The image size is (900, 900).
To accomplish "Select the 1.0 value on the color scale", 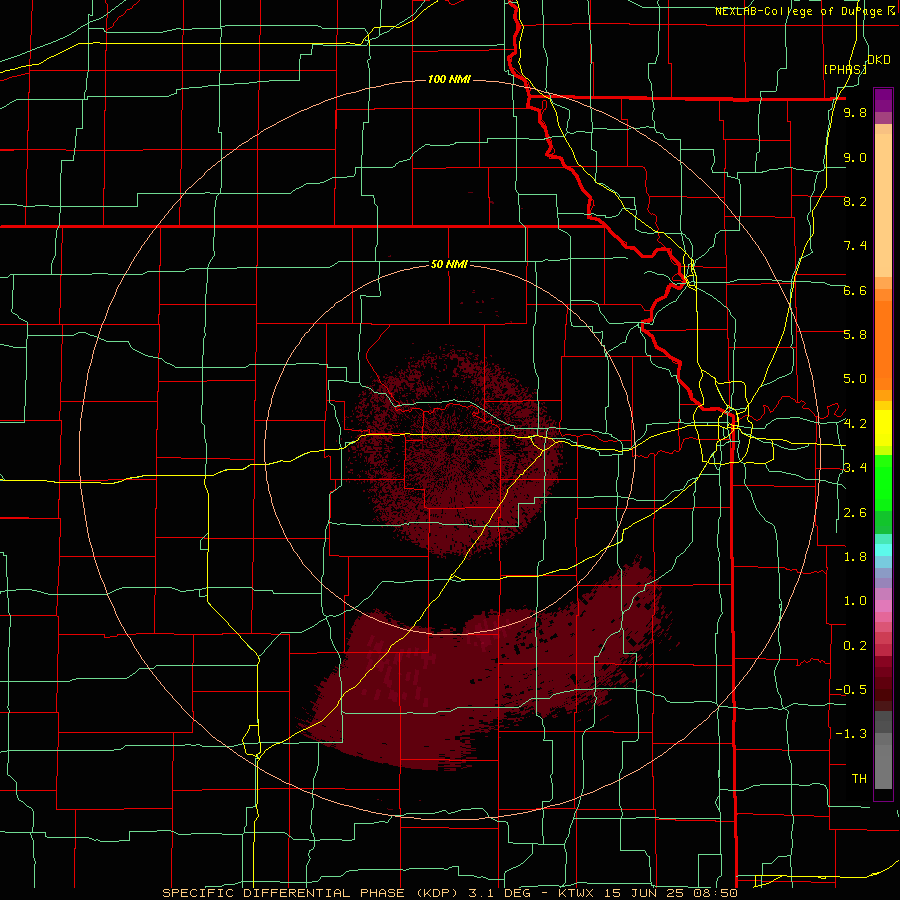I will point(855,601).
